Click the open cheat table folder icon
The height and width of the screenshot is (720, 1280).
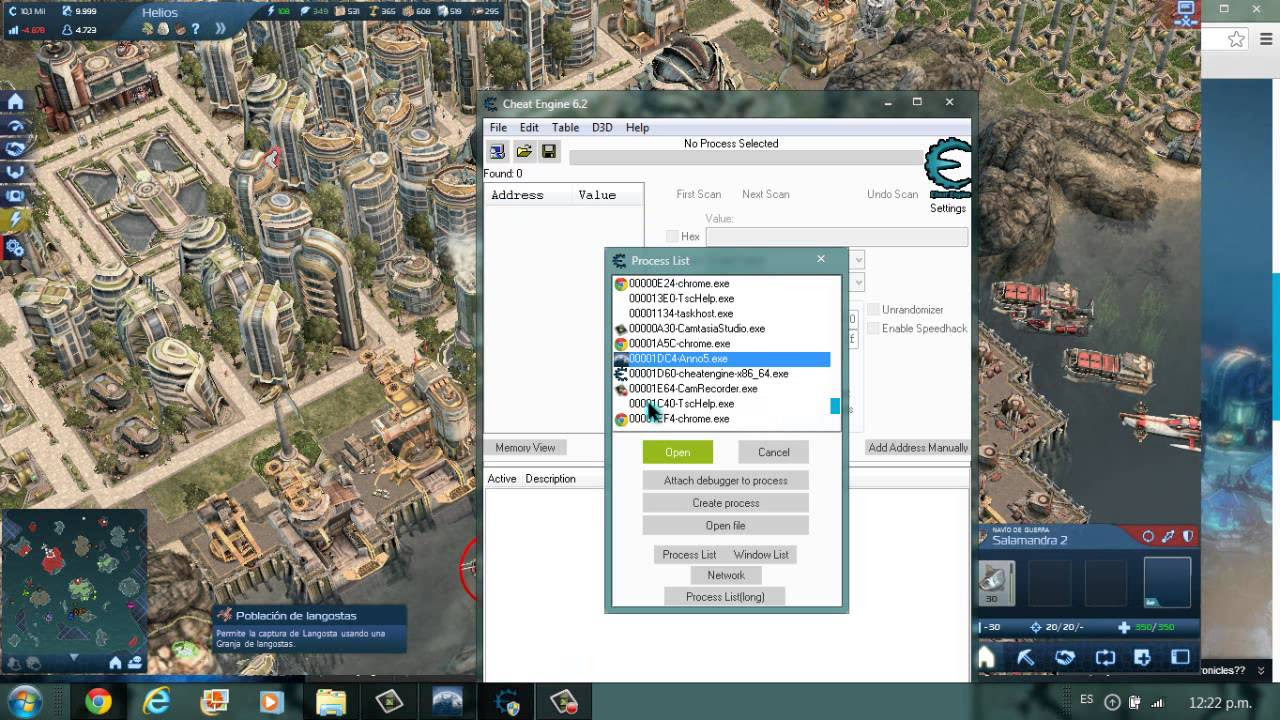523,151
